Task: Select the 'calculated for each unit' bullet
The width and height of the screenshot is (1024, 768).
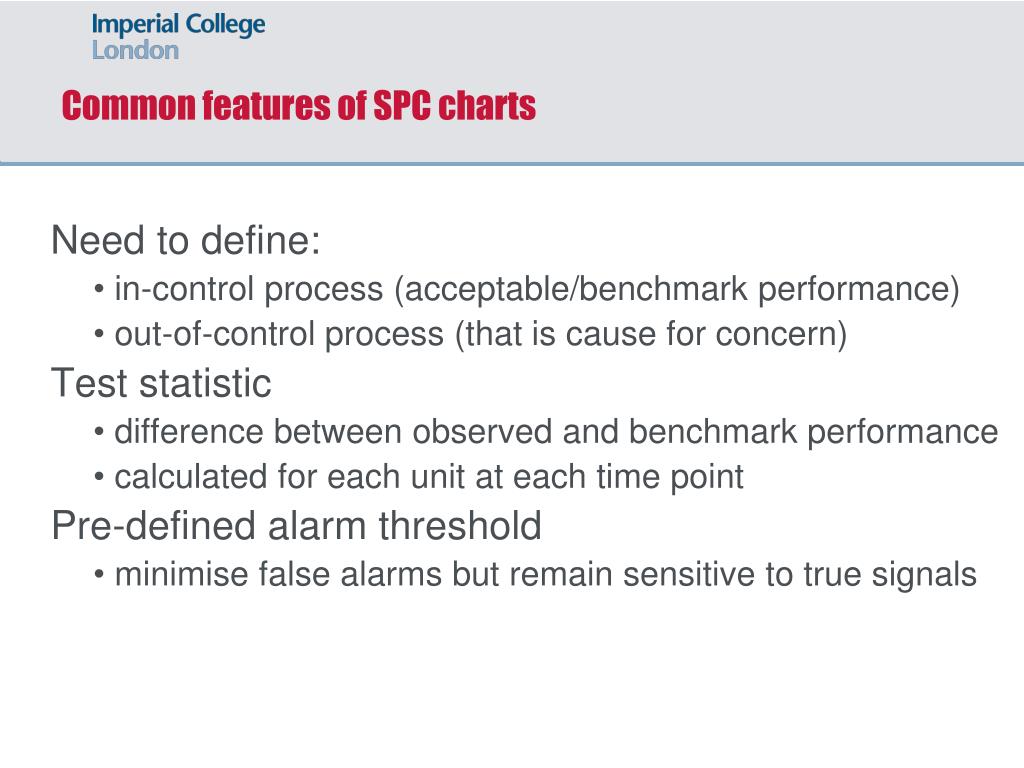Action: [x=419, y=477]
